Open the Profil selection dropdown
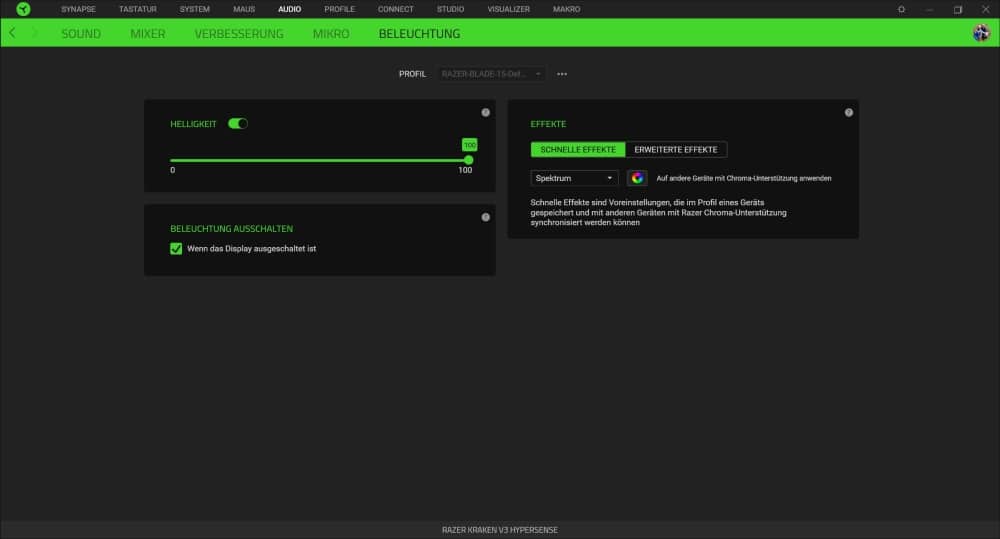 pos(491,74)
